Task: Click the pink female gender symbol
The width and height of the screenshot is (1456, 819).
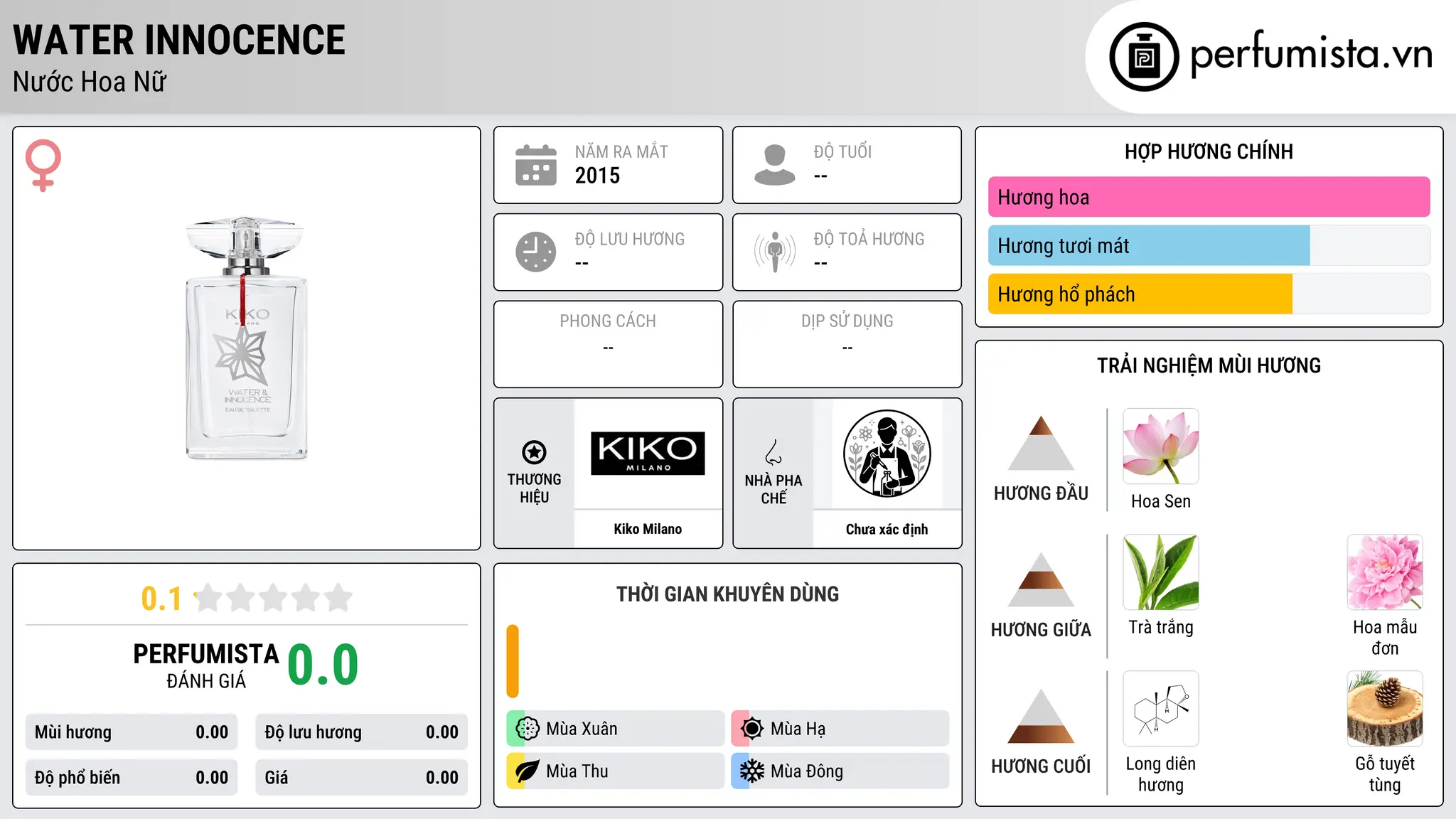Action: (x=43, y=165)
